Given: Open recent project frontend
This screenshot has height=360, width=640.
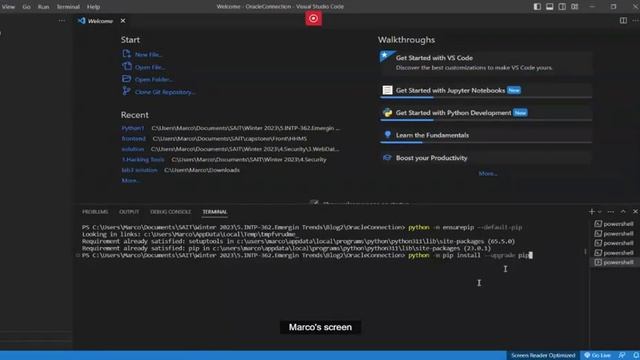Looking at the screenshot, I should (x=133, y=139).
